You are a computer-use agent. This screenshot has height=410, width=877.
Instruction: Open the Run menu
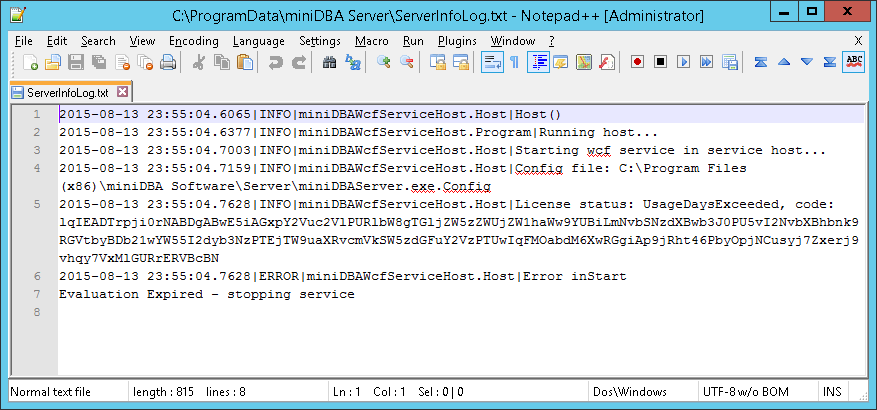click(x=413, y=41)
